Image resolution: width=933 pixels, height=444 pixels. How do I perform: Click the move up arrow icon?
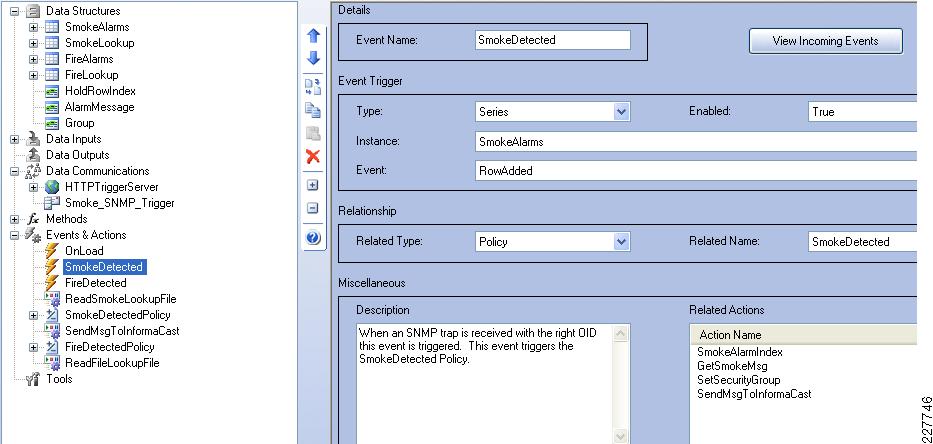pyautogui.click(x=314, y=36)
